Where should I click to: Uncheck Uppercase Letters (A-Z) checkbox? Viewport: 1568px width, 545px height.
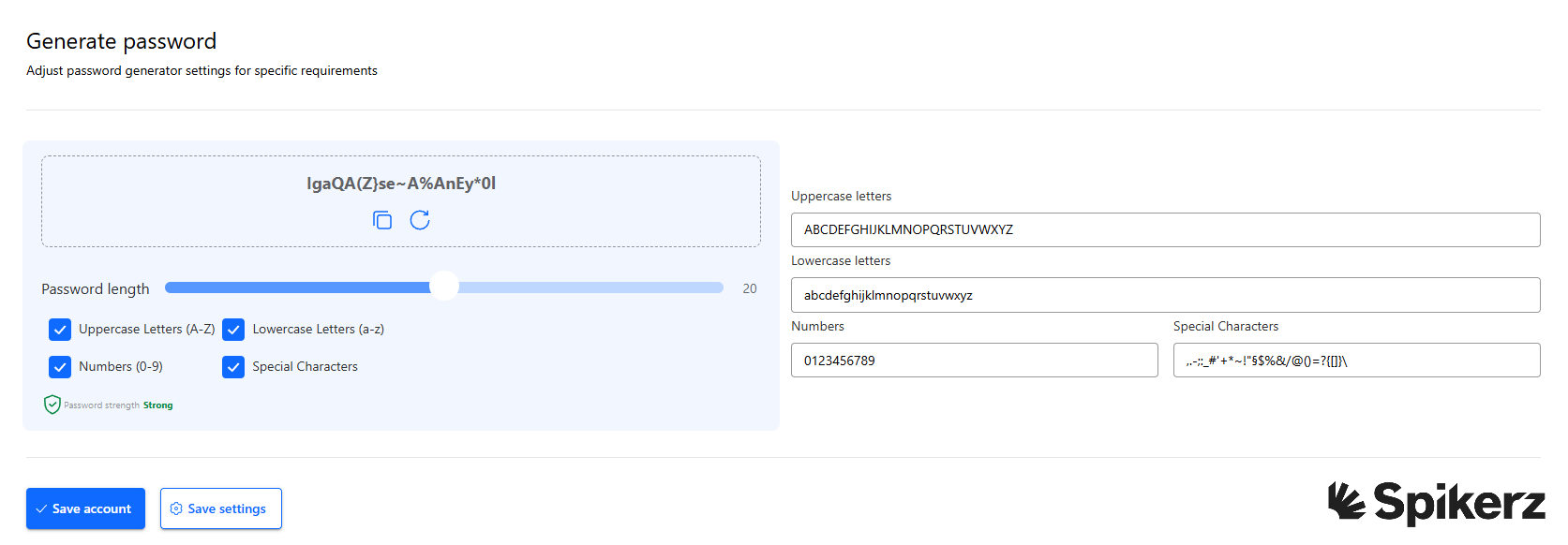(x=60, y=330)
